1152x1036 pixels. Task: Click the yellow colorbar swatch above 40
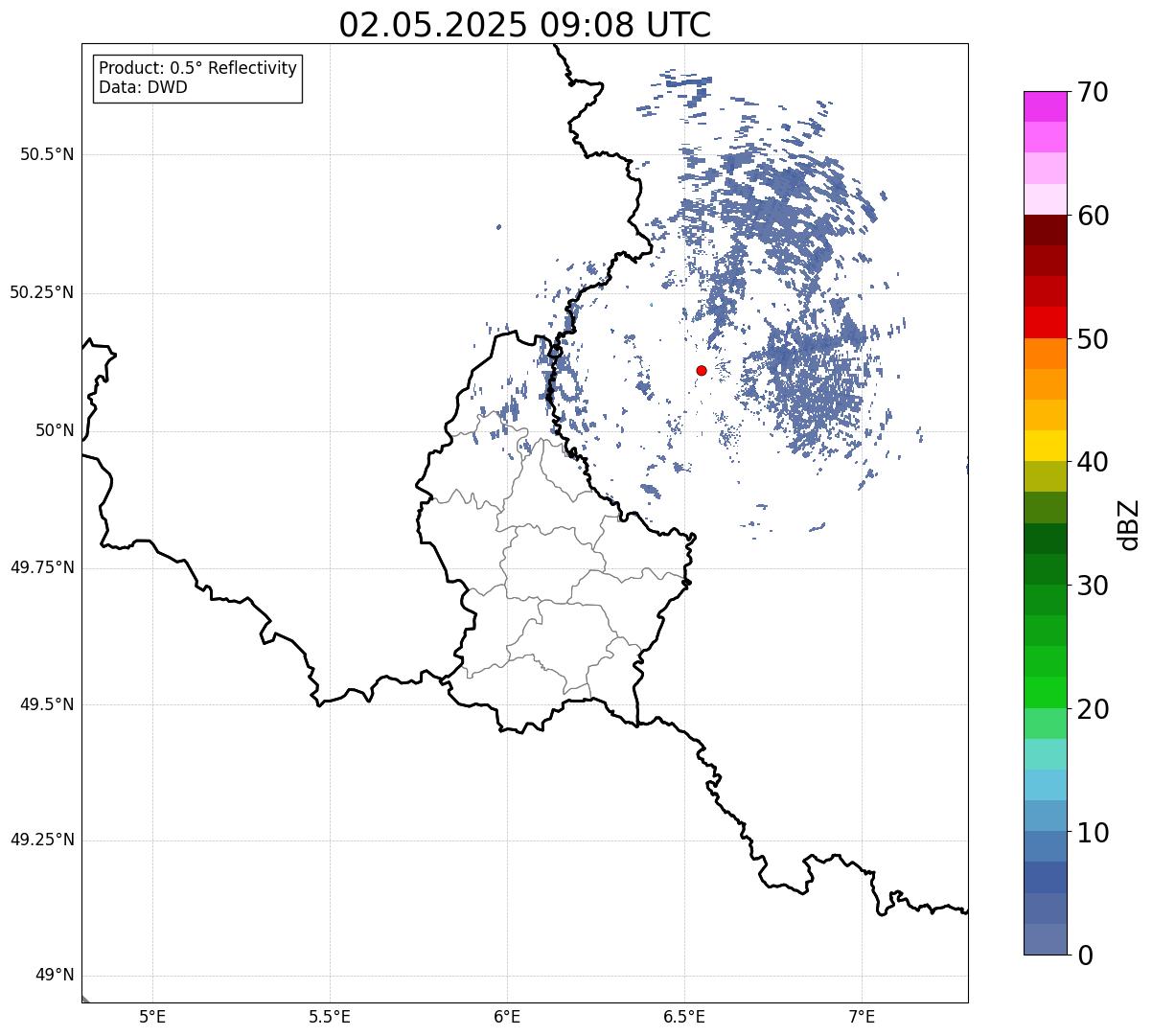[1045, 446]
